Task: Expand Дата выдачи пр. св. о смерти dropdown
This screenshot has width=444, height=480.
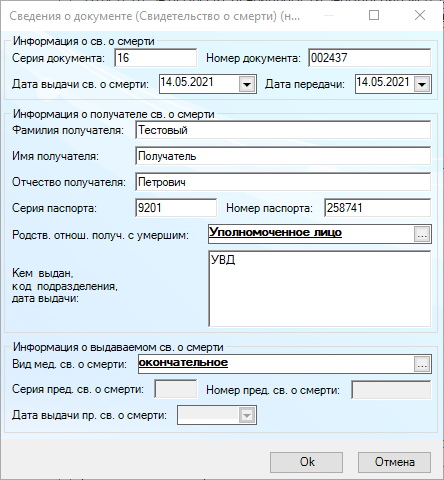Action: point(247,415)
